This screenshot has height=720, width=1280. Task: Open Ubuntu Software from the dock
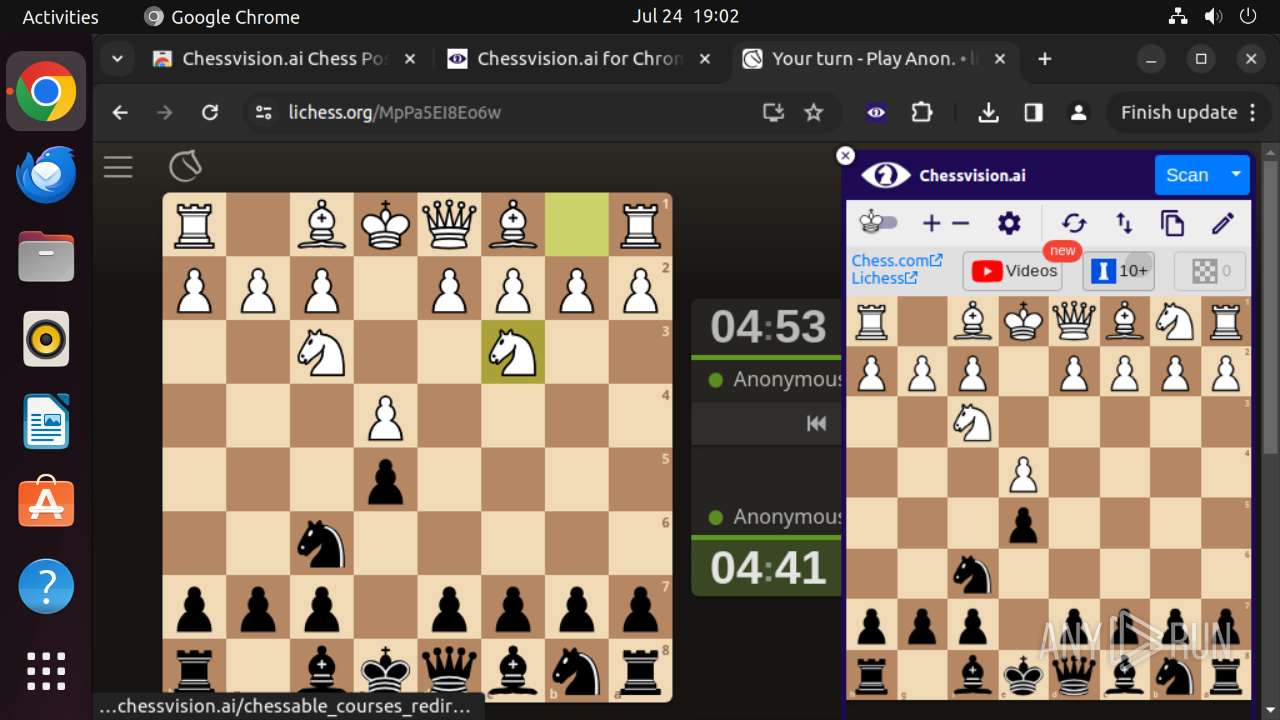point(46,503)
